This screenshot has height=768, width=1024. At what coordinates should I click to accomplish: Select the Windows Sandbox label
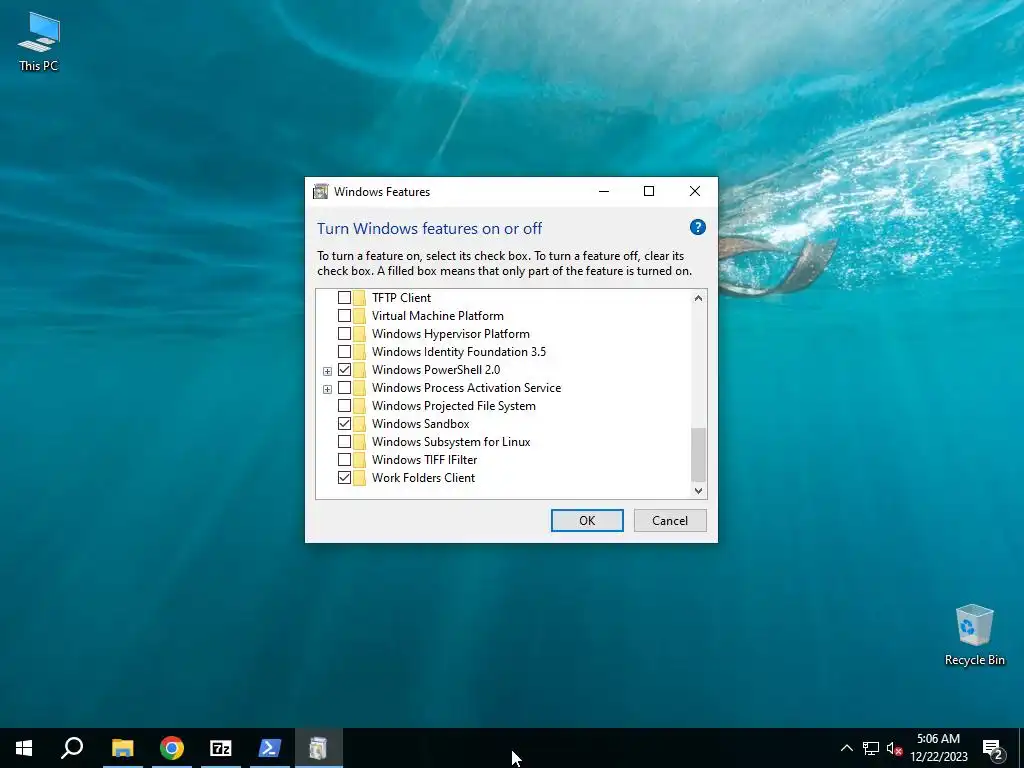click(x=421, y=424)
